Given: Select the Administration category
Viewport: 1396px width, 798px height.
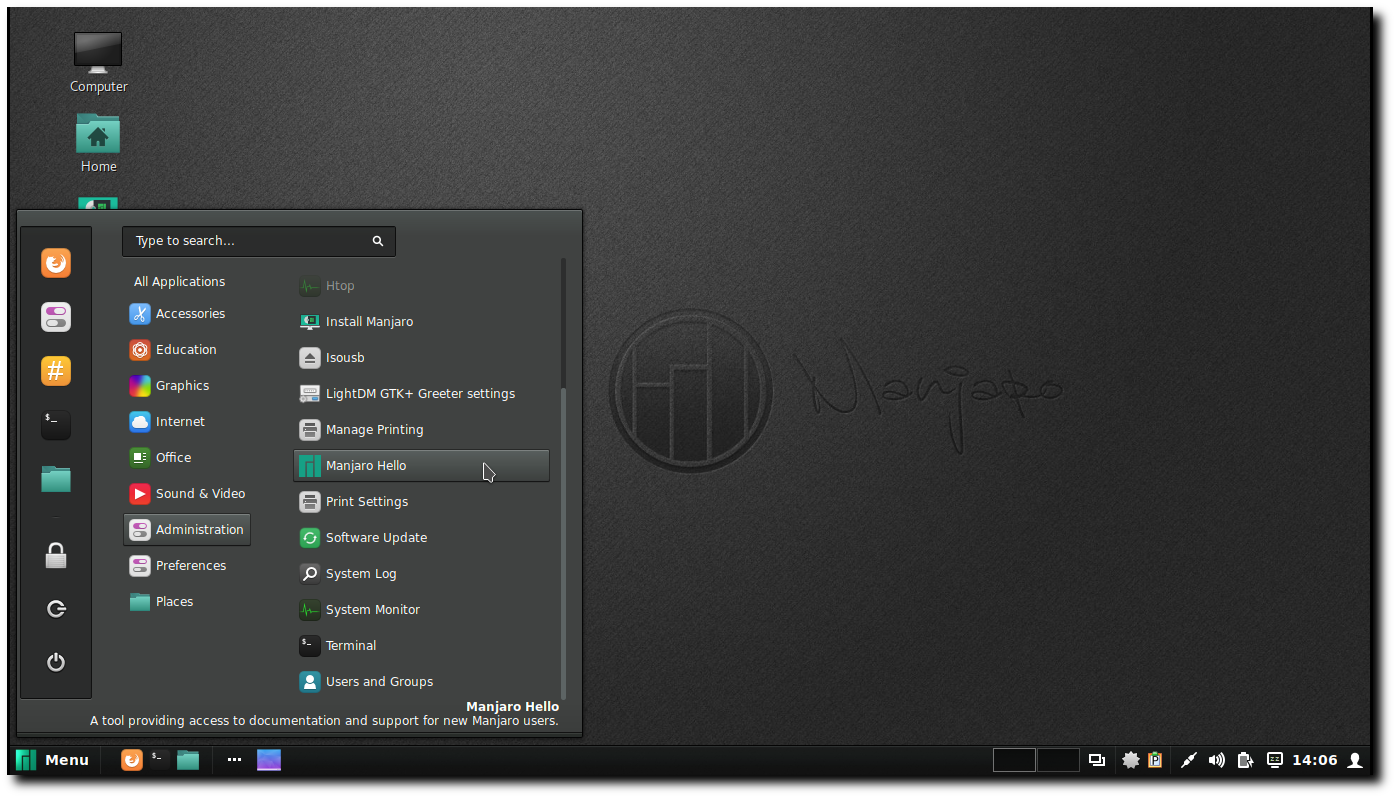Looking at the screenshot, I should (x=187, y=530).
